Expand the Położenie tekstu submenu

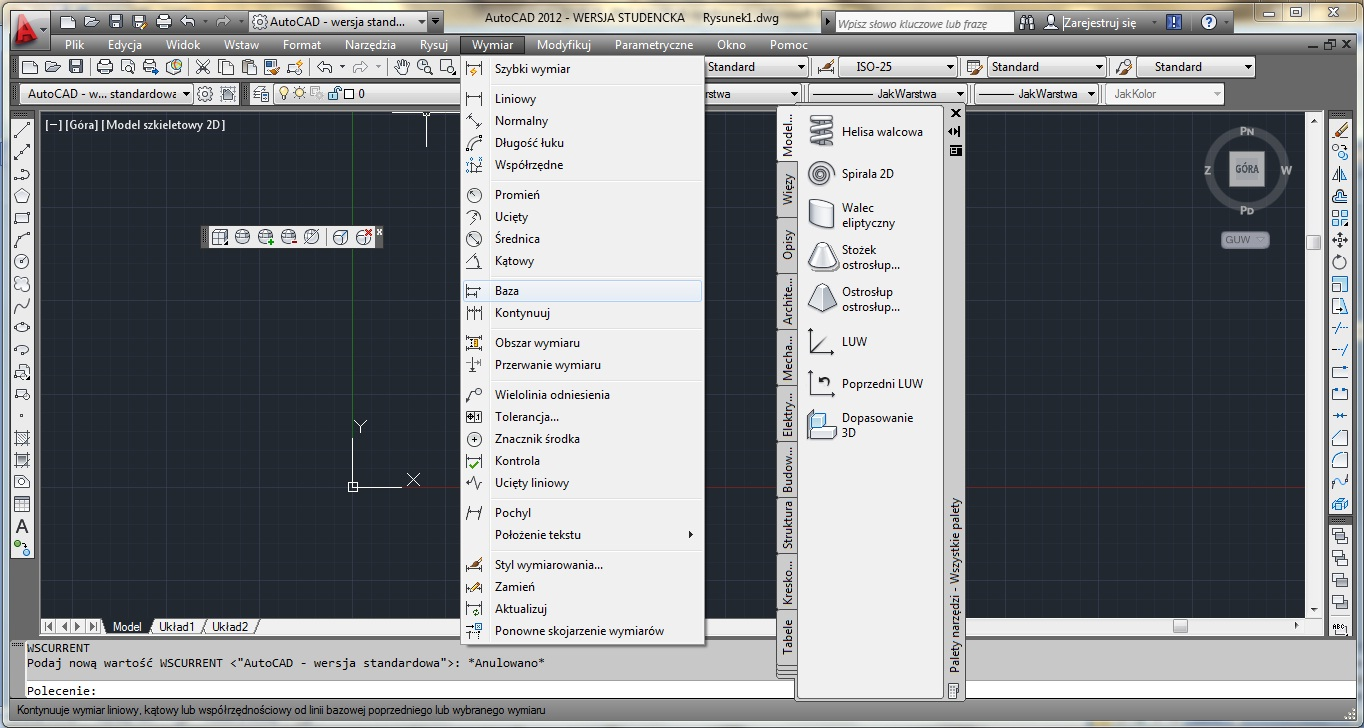[x=583, y=534]
